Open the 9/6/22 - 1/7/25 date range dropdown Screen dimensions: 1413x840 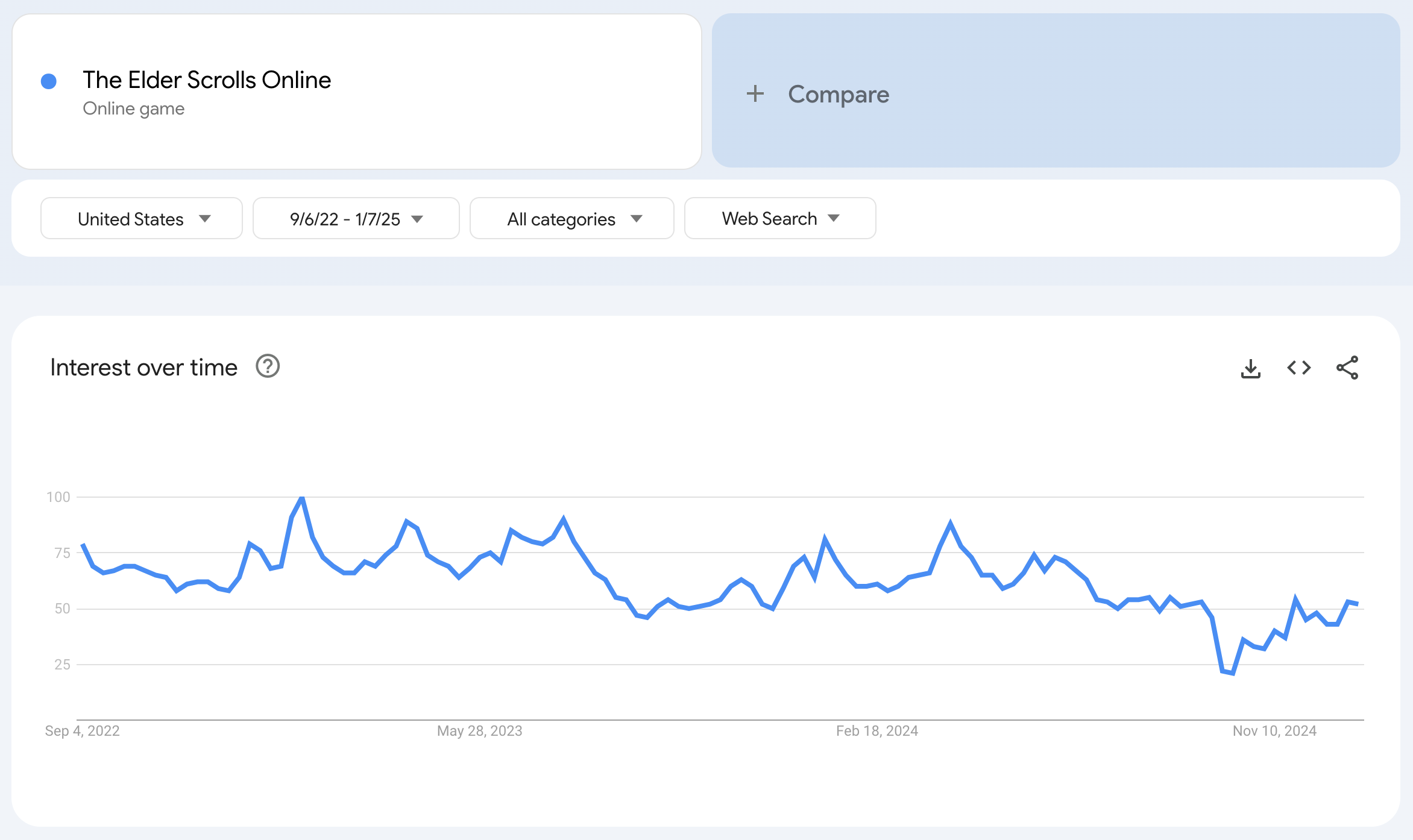point(356,219)
